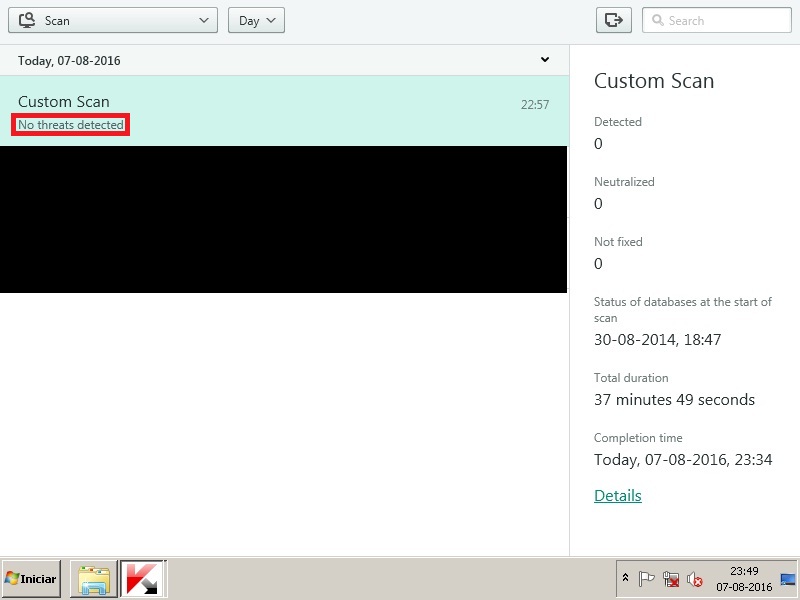The image size is (800, 600).
Task: Click the No threats detected label
Action: coord(68,124)
